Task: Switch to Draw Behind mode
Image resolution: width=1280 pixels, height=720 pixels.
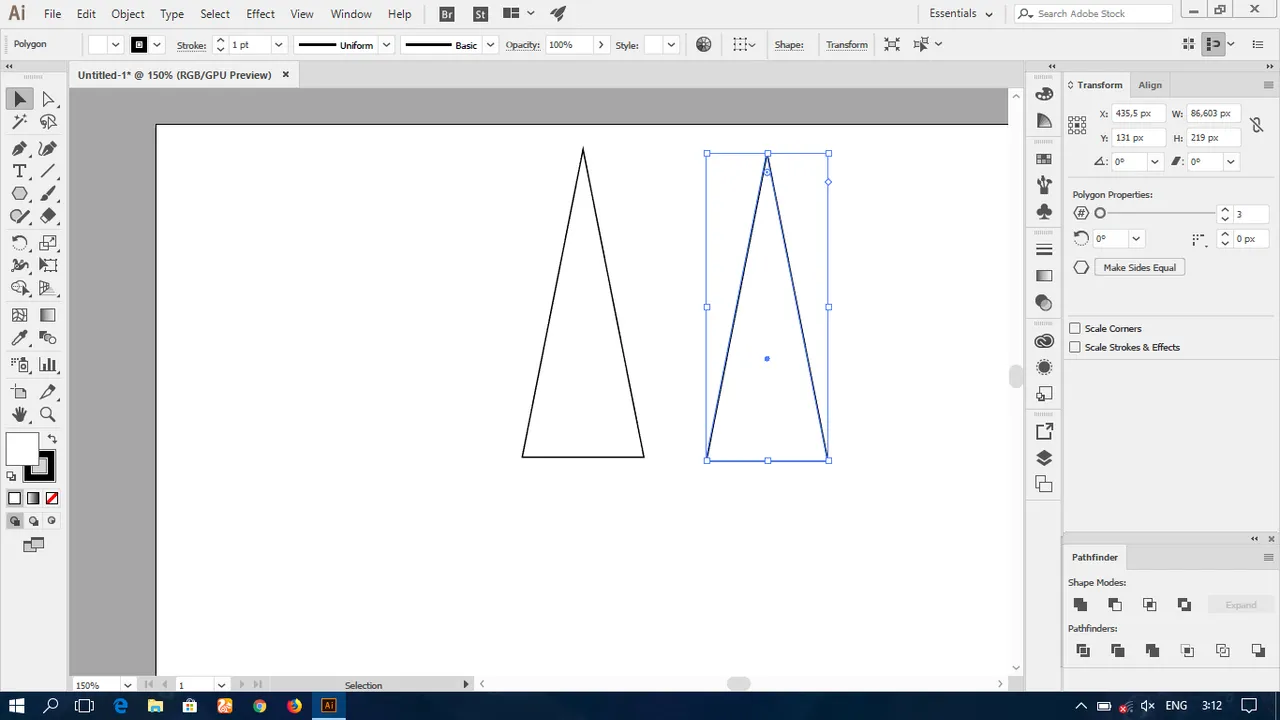Action: pyautogui.click(x=33, y=521)
